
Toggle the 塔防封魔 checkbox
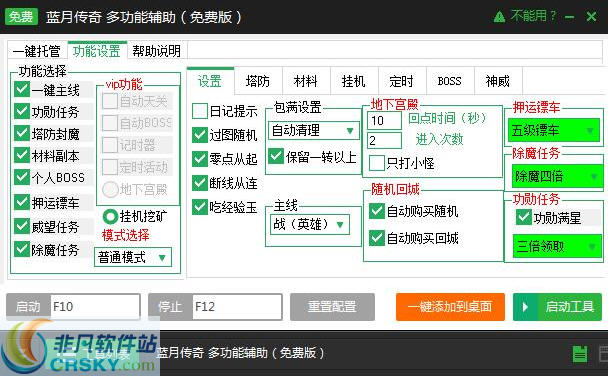click(x=22, y=133)
